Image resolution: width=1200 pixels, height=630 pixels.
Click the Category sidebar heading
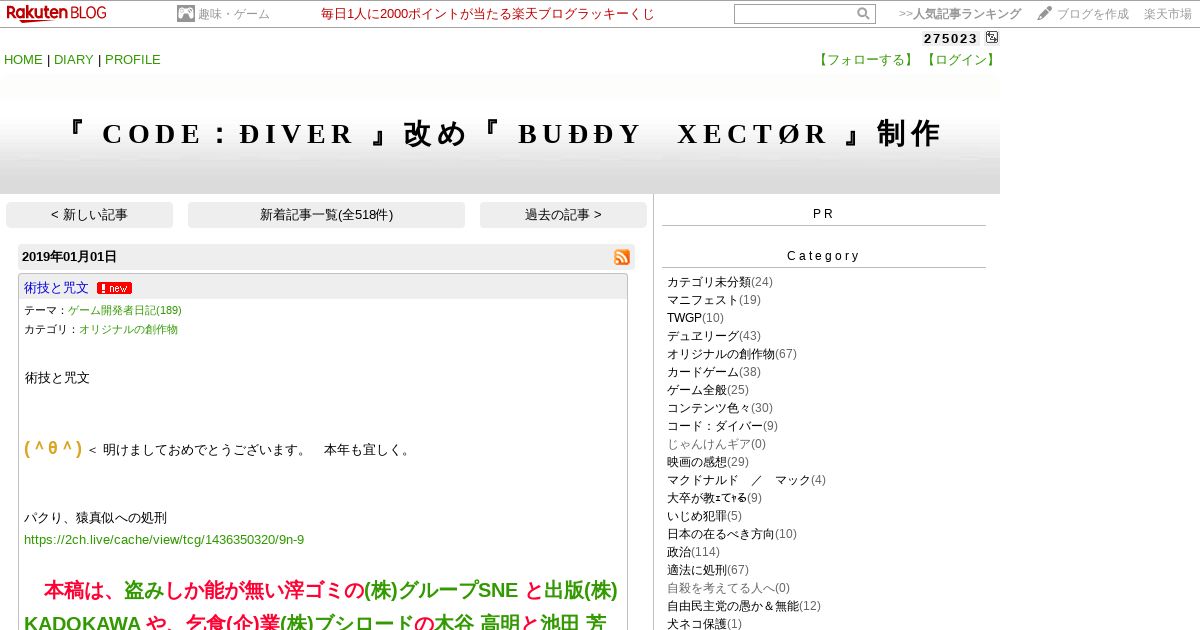point(824,256)
